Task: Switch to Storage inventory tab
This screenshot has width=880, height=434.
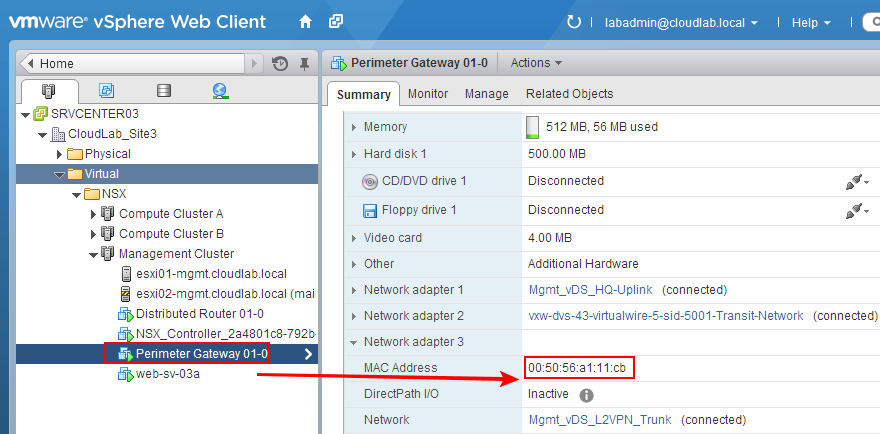Action: (164, 90)
